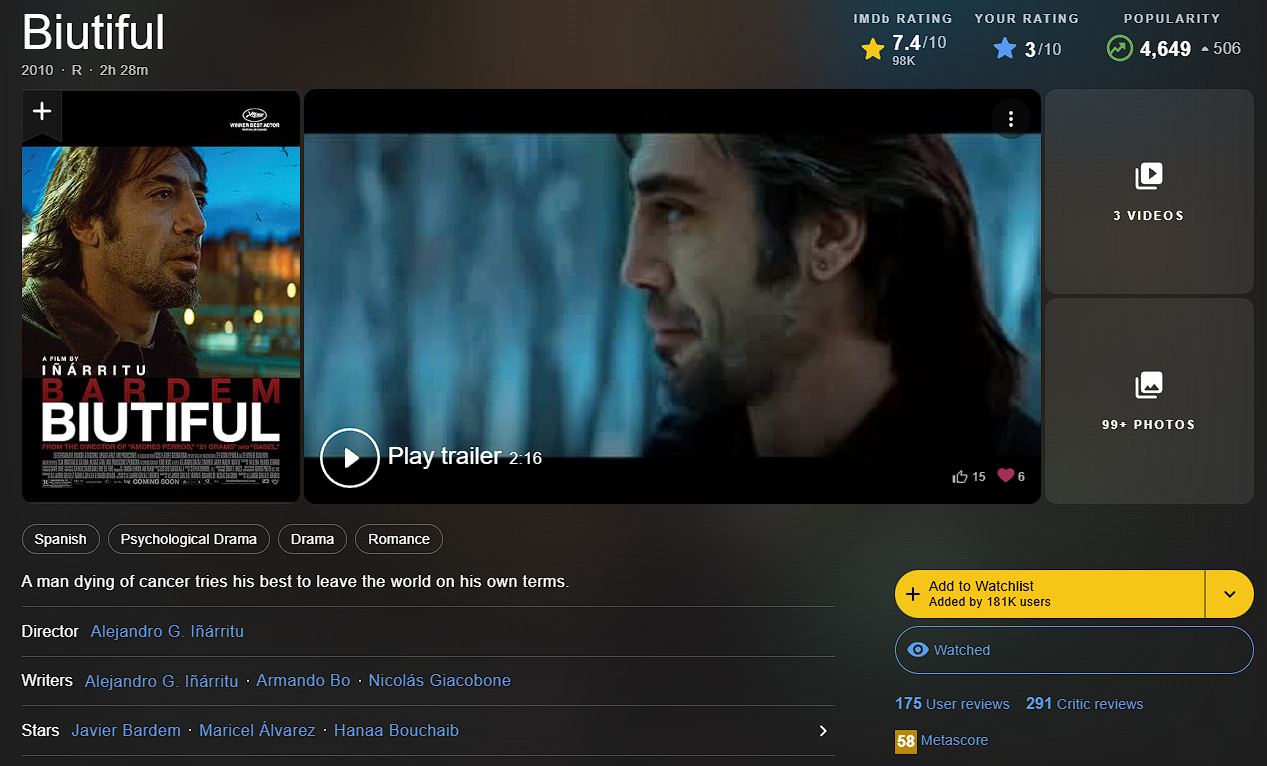Open writer Alejandro G. Iñárritu link
Screen dimensions: 1267x766
[x=162, y=680]
